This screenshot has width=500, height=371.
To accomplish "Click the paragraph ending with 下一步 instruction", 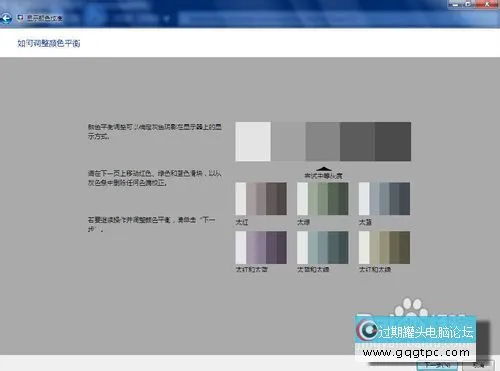I will pyautogui.click(x=152, y=224).
